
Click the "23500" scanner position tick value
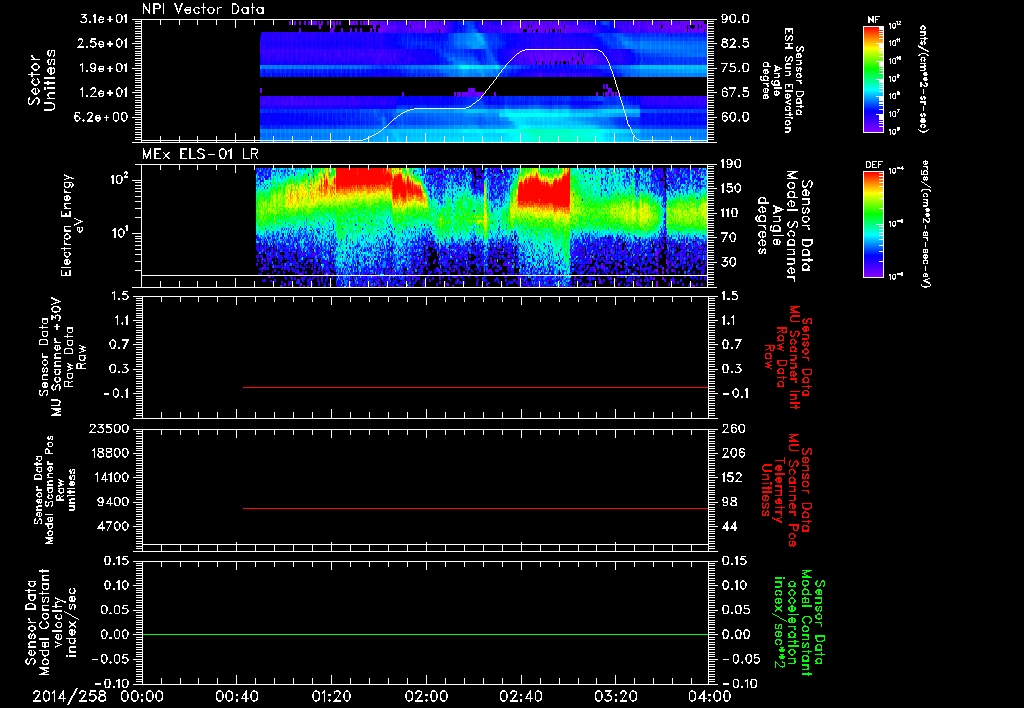tap(108, 428)
